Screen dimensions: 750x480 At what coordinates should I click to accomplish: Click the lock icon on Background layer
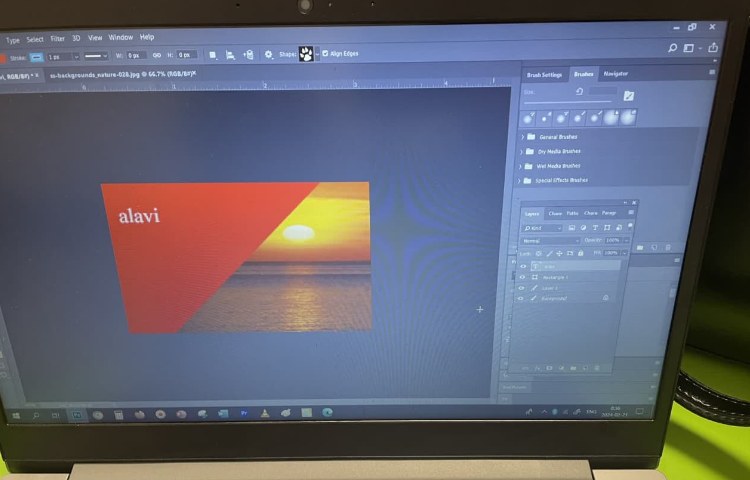[x=605, y=298]
